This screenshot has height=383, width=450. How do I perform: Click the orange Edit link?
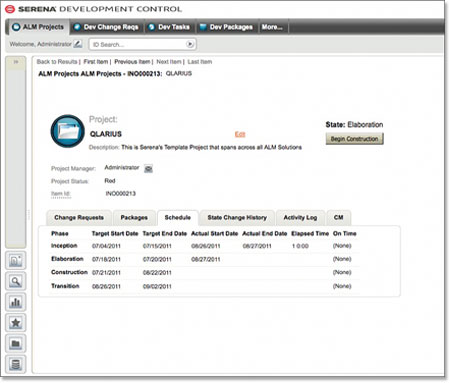[240, 134]
